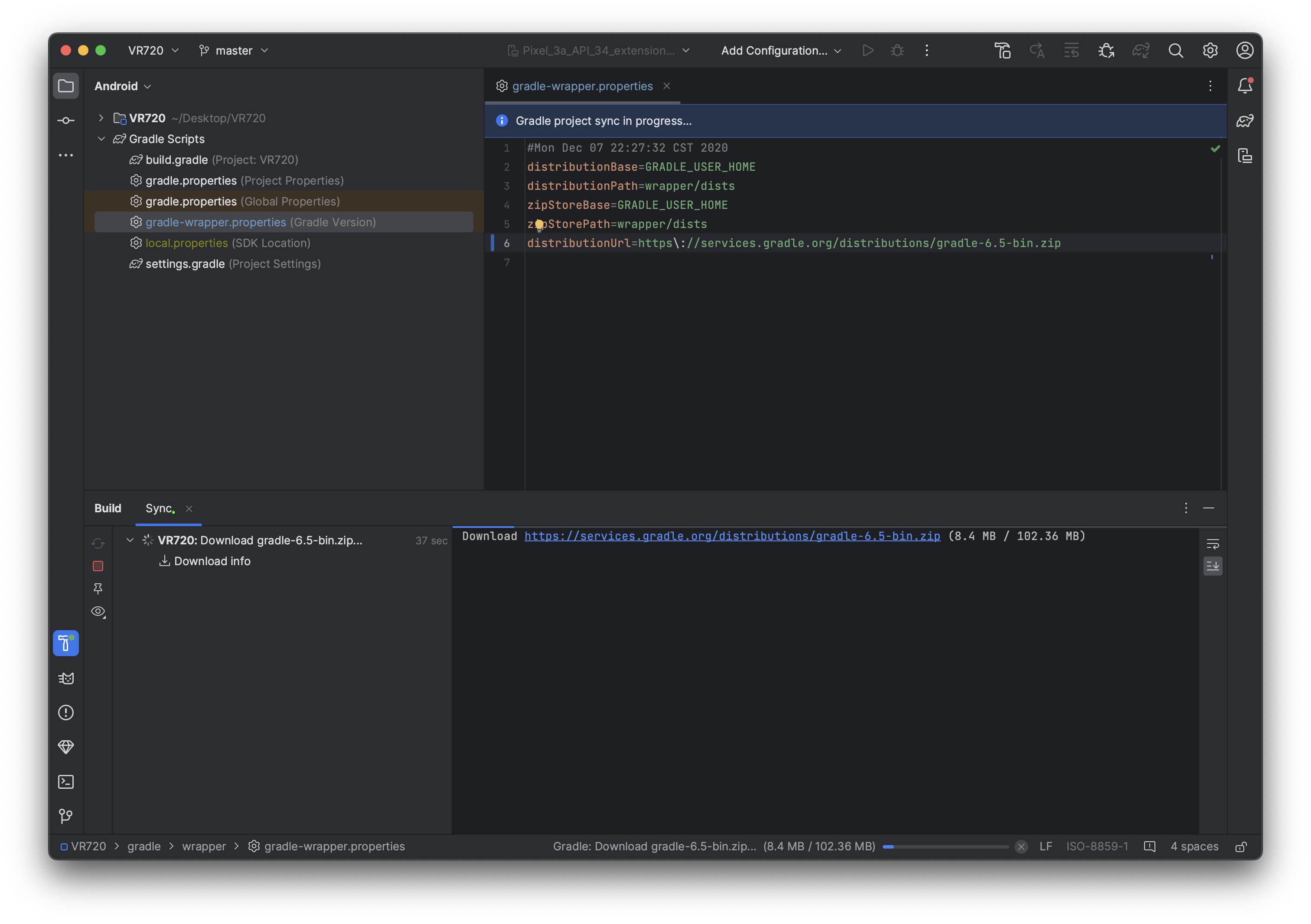Sync project with Gradle files
This screenshot has width=1311, height=924.
[x=1140, y=50]
